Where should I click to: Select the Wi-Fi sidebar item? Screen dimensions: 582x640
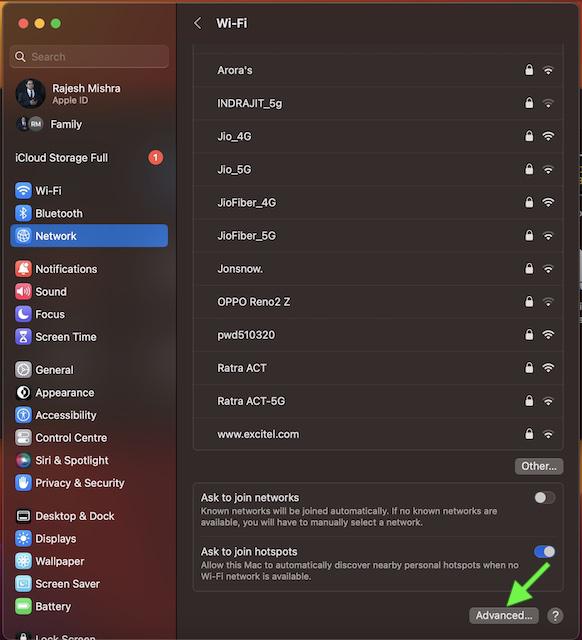pyautogui.click(x=89, y=190)
